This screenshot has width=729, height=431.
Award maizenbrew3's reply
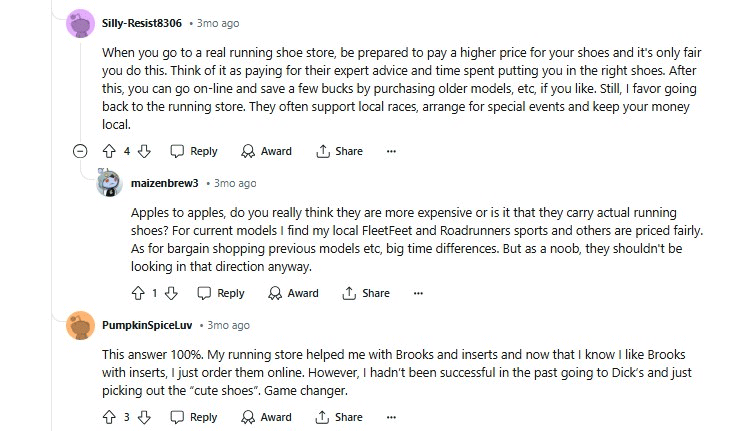(293, 293)
